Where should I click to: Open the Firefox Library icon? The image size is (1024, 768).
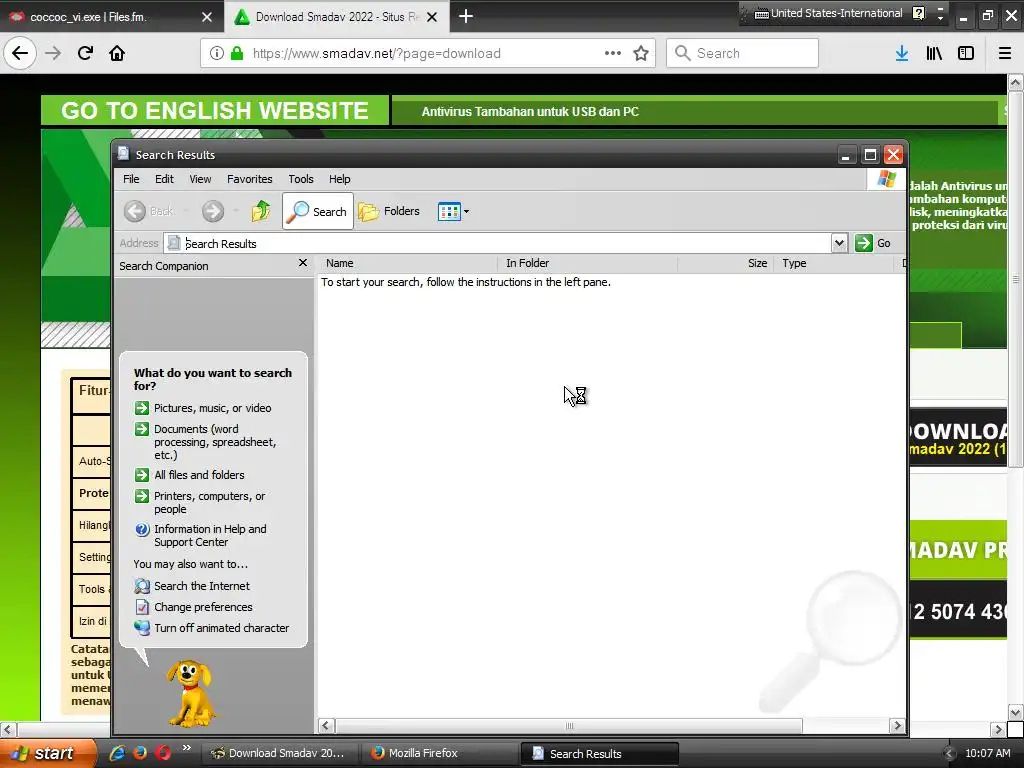click(934, 53)
